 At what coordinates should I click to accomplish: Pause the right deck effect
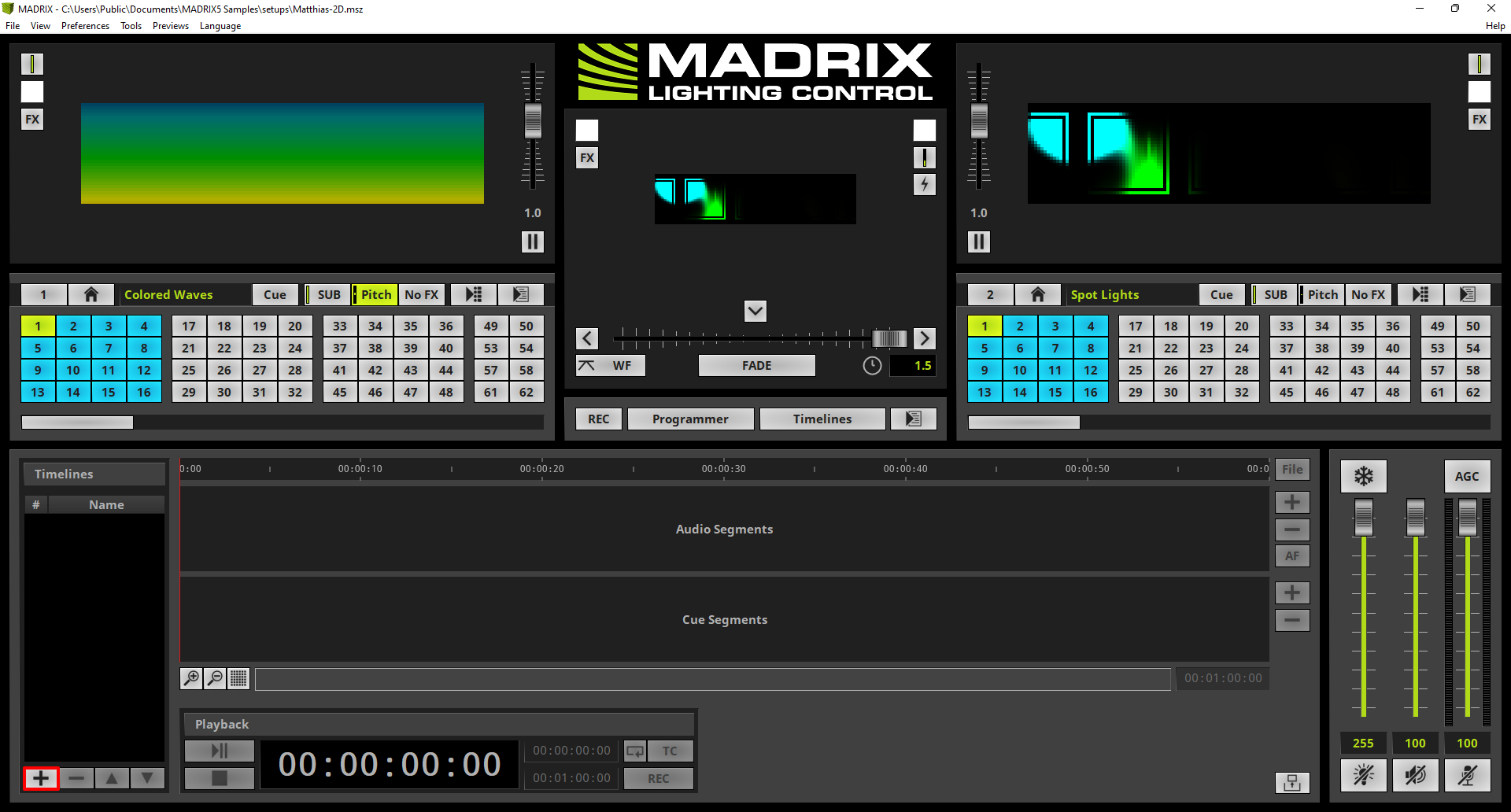pos(978,242)
